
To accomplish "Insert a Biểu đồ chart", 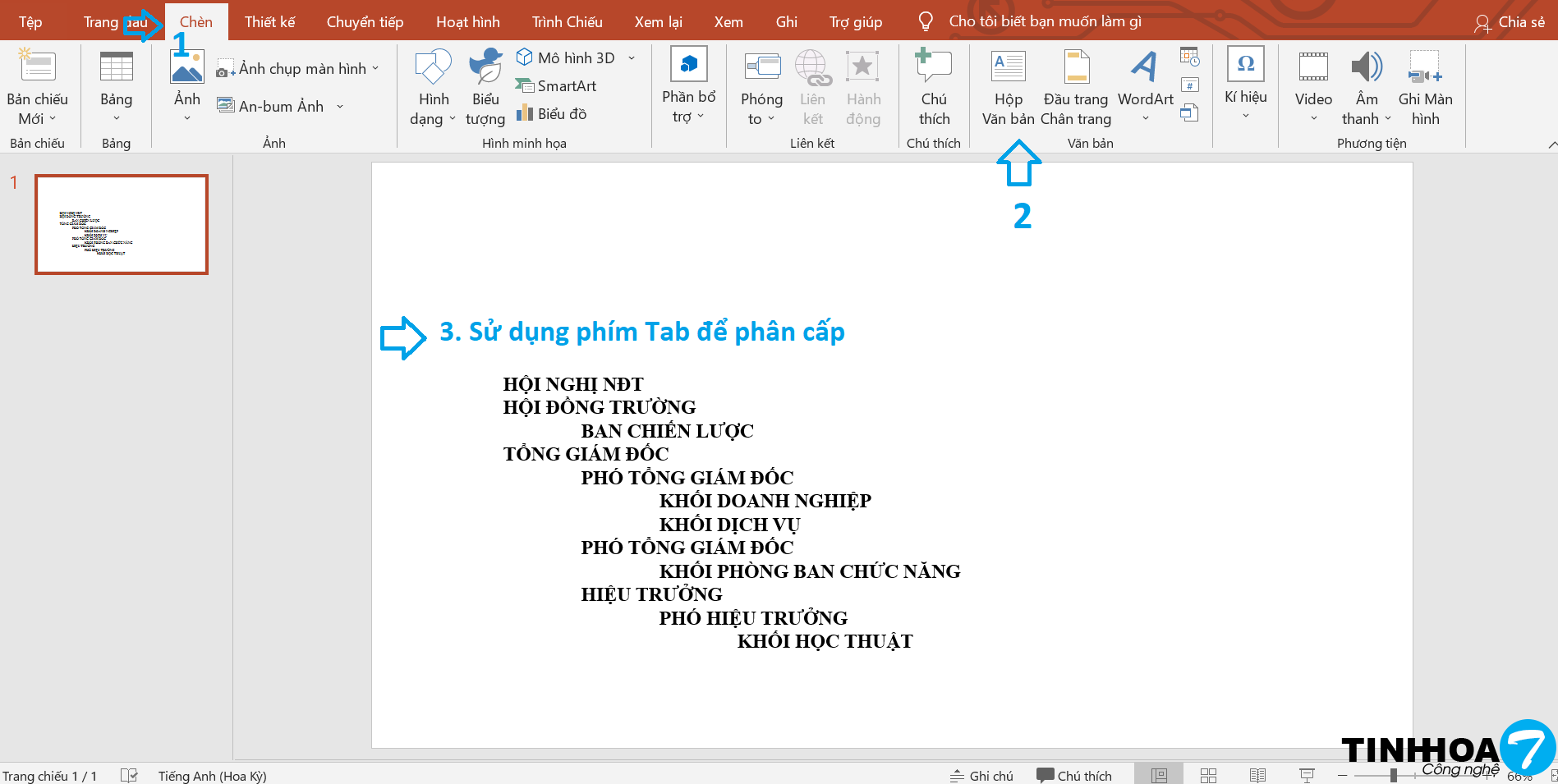I will (x=551, y=114).
